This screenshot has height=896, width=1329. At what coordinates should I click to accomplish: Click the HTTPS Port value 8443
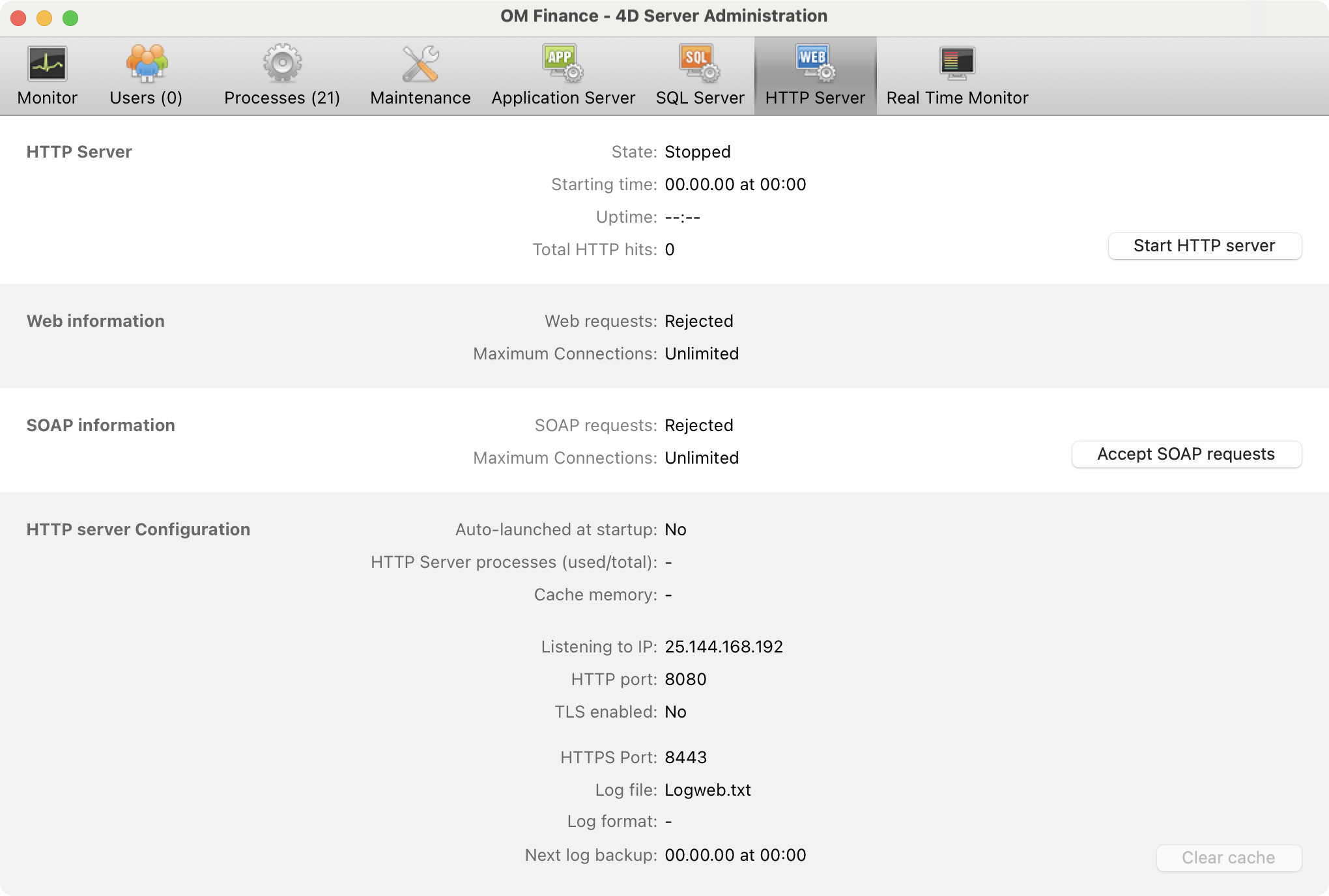[685, 757]
